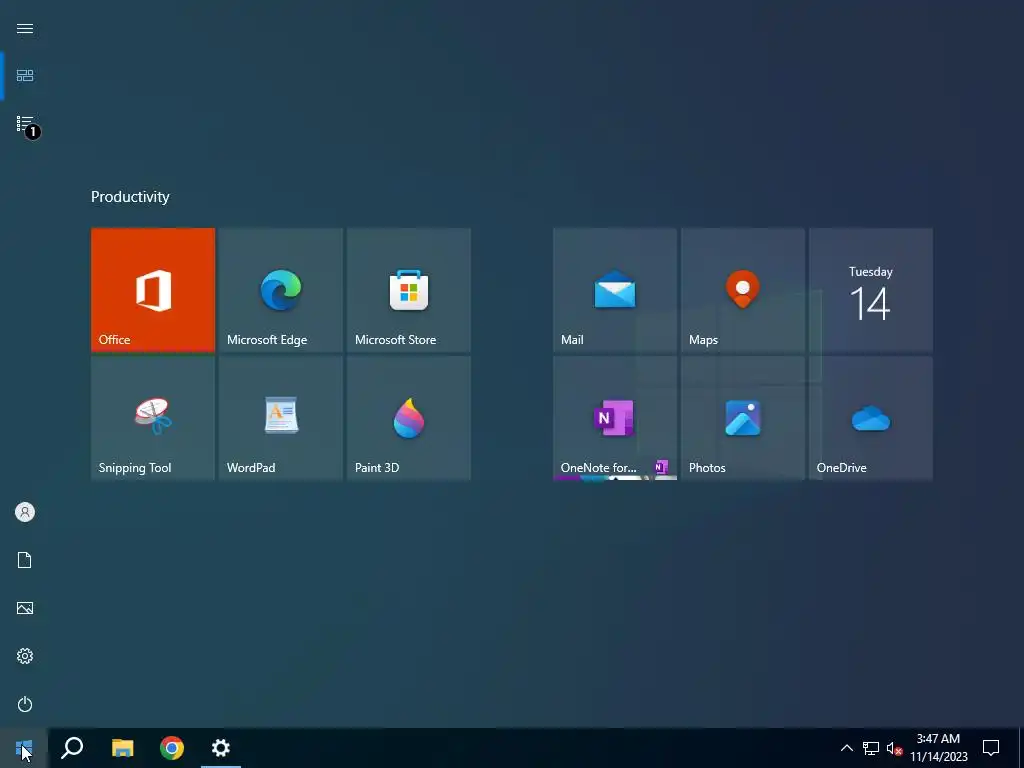Select the pinned tiles view
Viewport: 1024px width, 768px height.
(x=25, y=76)
